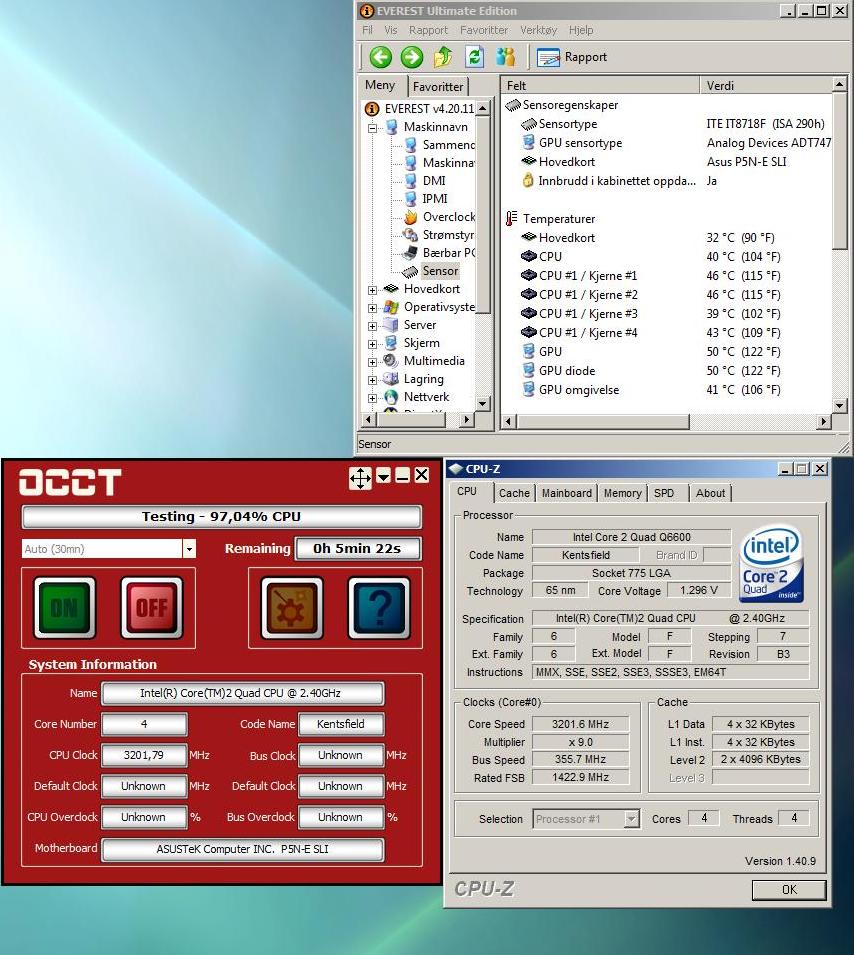Stop the OCCT test with OFF button
Viewport: 854px width, 955px height.
(x=152, y=607)
